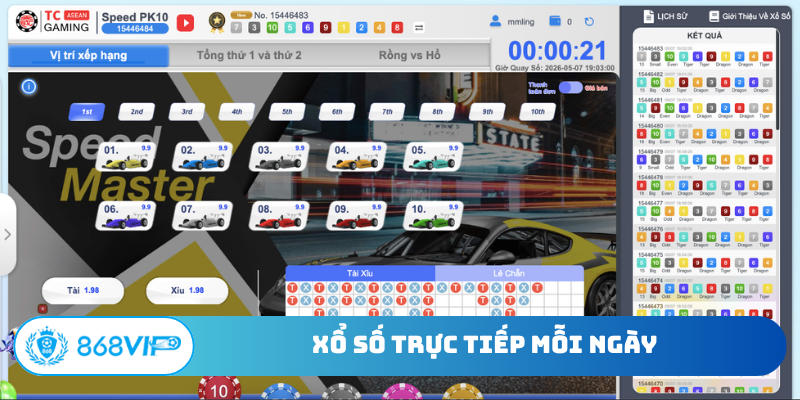Select the Vị trí xếp hạng tab

tap(88, 56)
